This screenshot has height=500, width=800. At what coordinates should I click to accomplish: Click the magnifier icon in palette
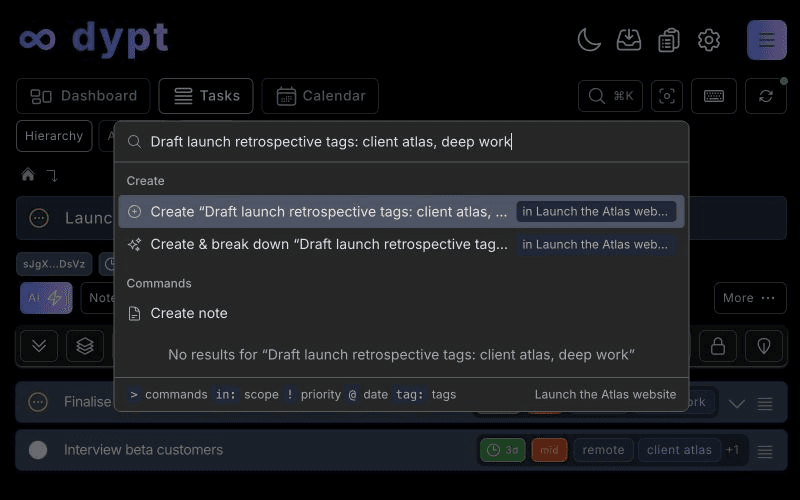point(134,142)
